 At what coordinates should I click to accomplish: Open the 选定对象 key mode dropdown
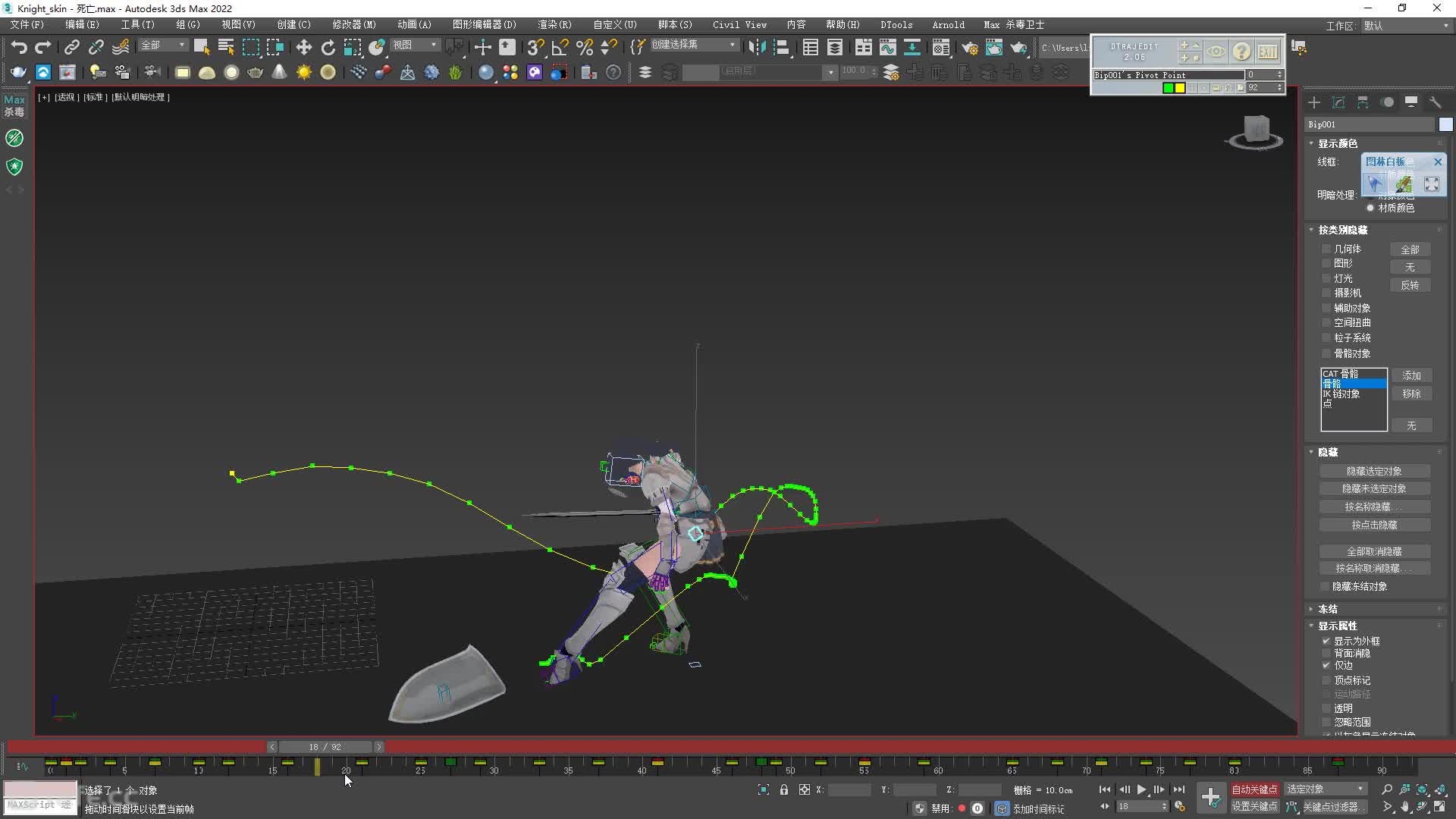(x=1326, y=789)
